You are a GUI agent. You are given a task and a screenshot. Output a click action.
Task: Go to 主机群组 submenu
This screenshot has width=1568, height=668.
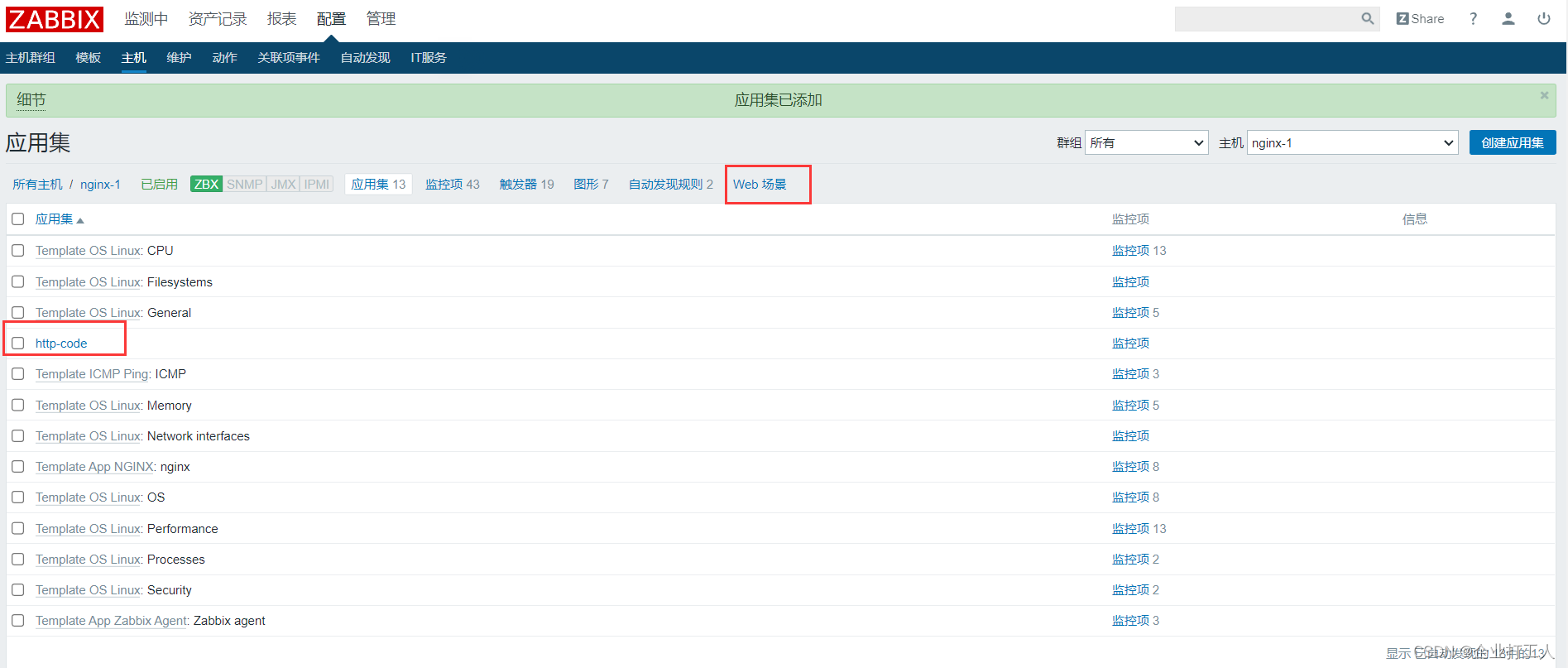pyautogui.click(x=31, y=58)
